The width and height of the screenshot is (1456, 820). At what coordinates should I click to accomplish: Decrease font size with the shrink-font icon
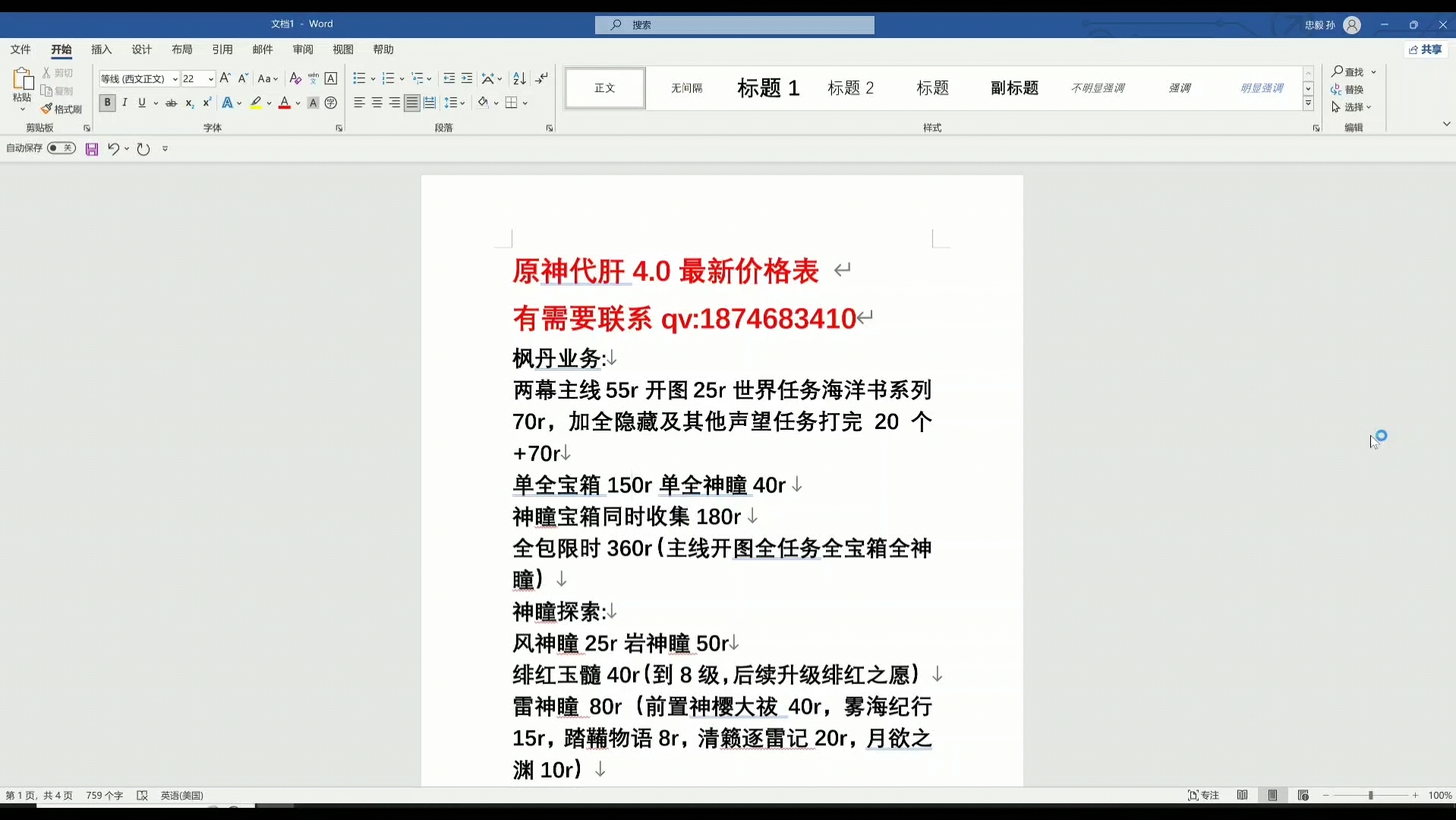pos(243,78)
